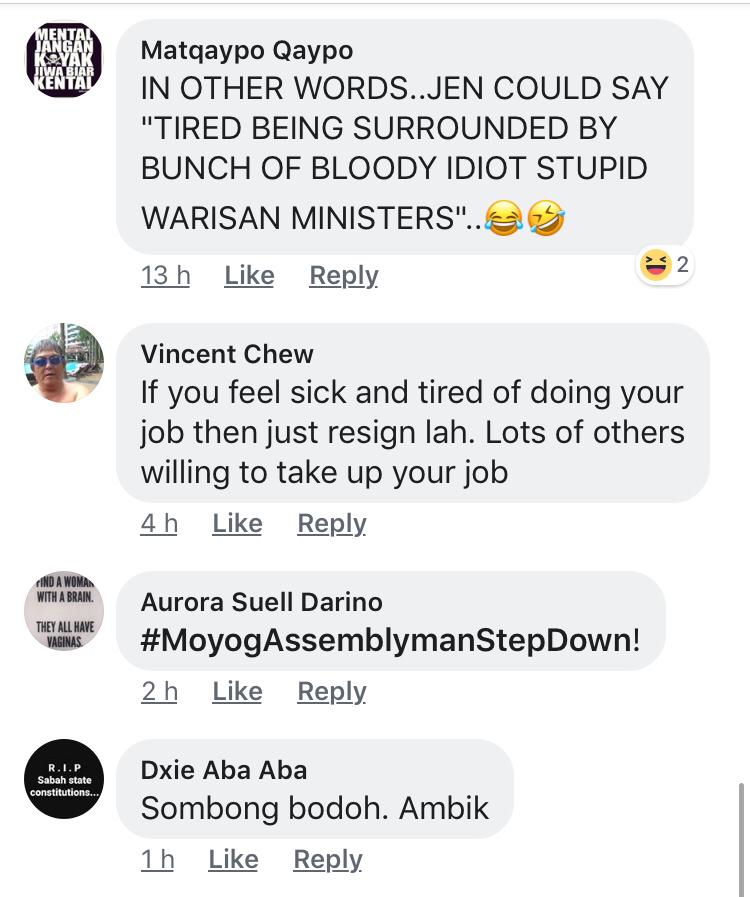Like Aurora Suell Darino's comment
Viewport: 750px width, 897px height.
pos(237,692)
